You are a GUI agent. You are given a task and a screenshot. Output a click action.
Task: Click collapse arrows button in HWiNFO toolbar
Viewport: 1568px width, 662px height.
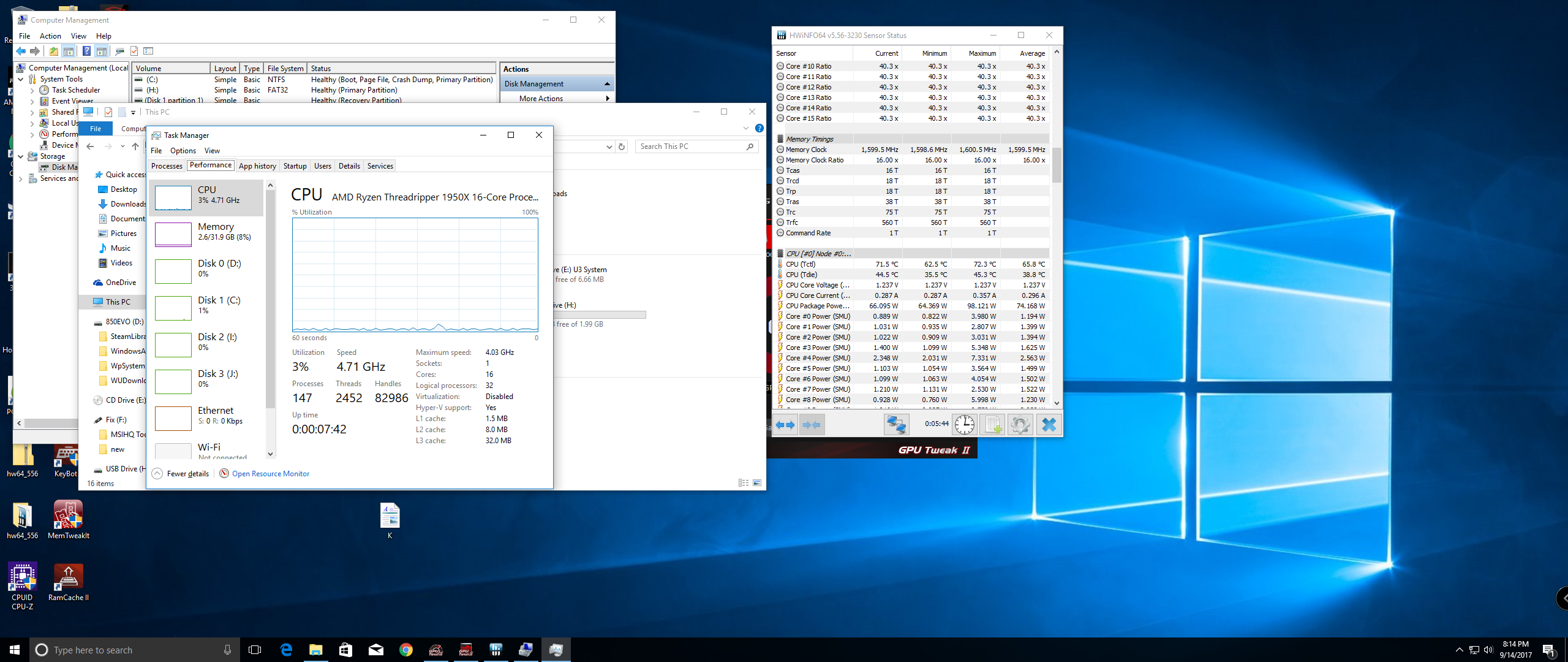point(812,424)
